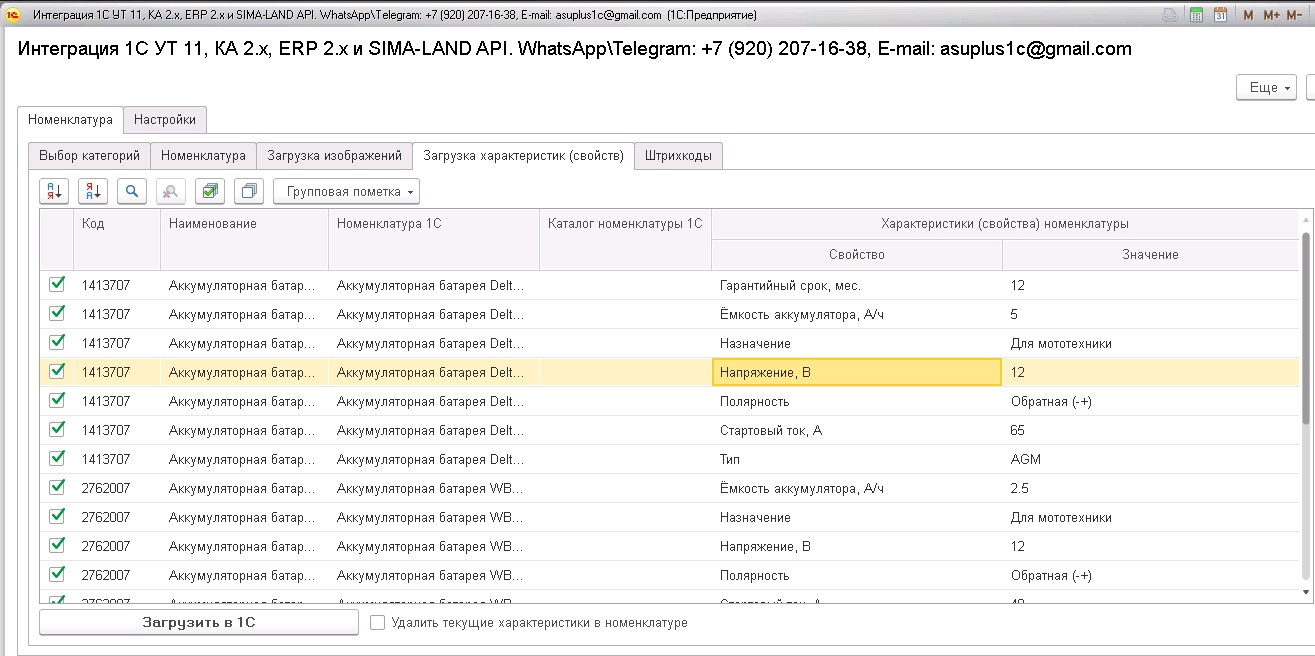
Task: Uncheck all rows with the empty-boxes icon
Action: (249, 191)
